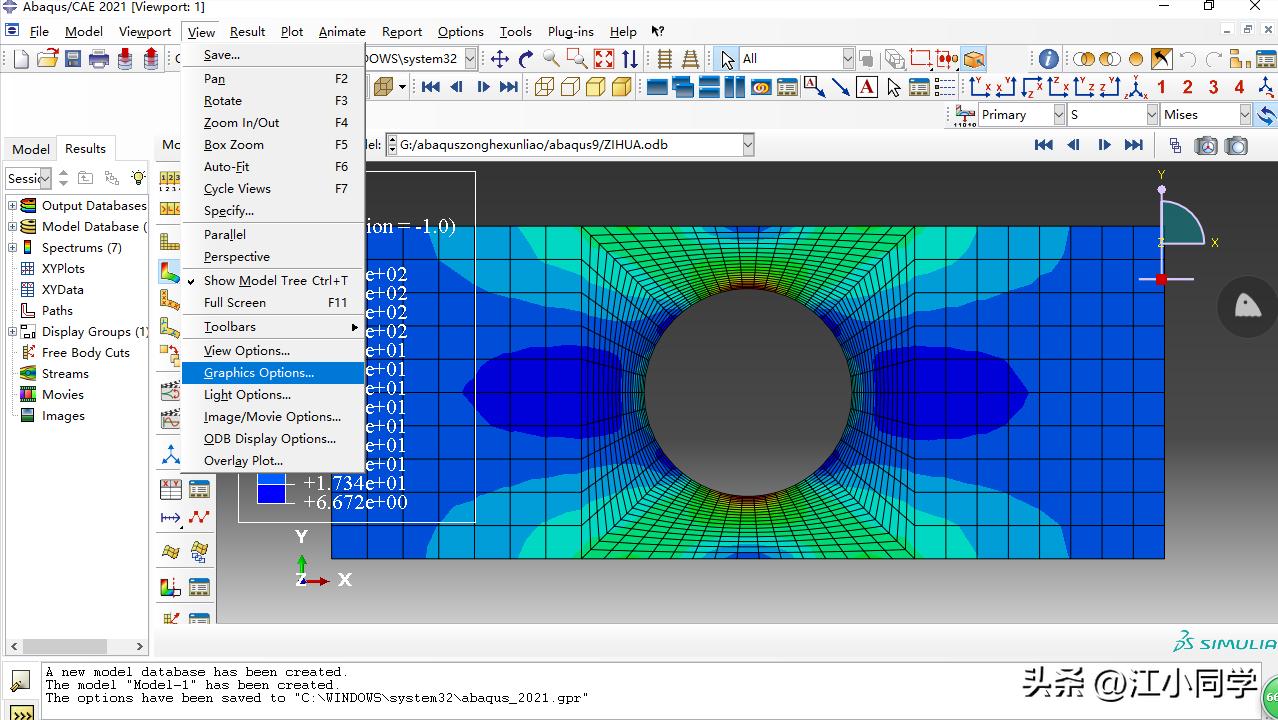Click the Auto-Fit View red arrows icon
Viewport: 1278px width, 720px height.
604,59
